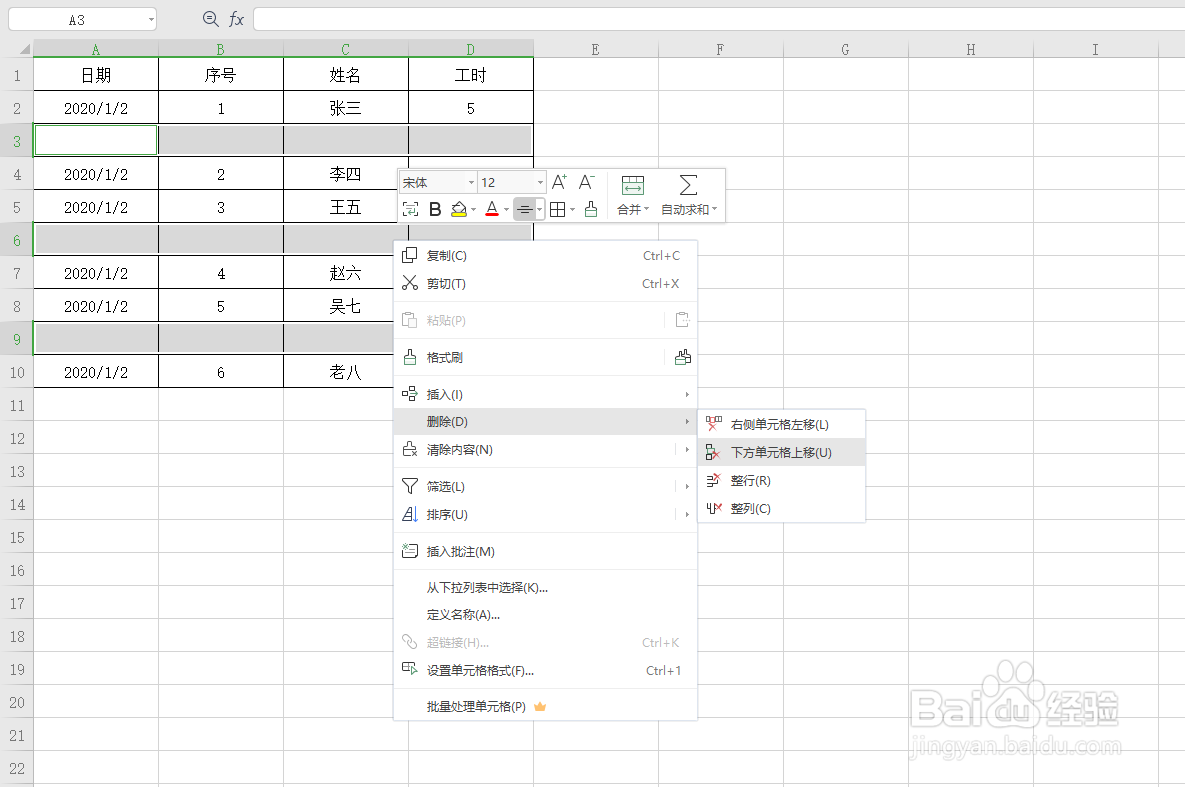Click the Filter funnel icon
This screenshot has height=787, width=1185.
click(x=410, y=486)
